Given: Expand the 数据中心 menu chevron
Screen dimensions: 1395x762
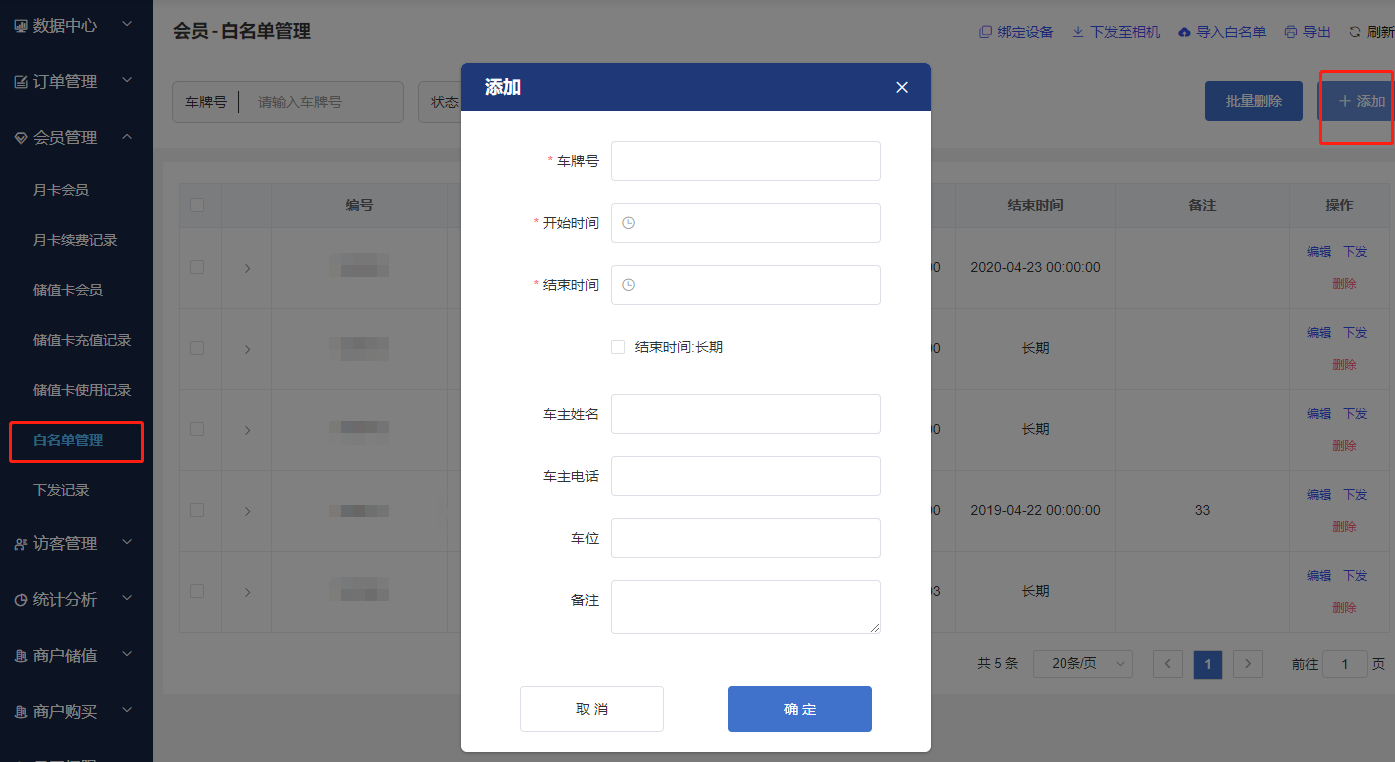Looking at the screenshot, I should tap(127, 24).
